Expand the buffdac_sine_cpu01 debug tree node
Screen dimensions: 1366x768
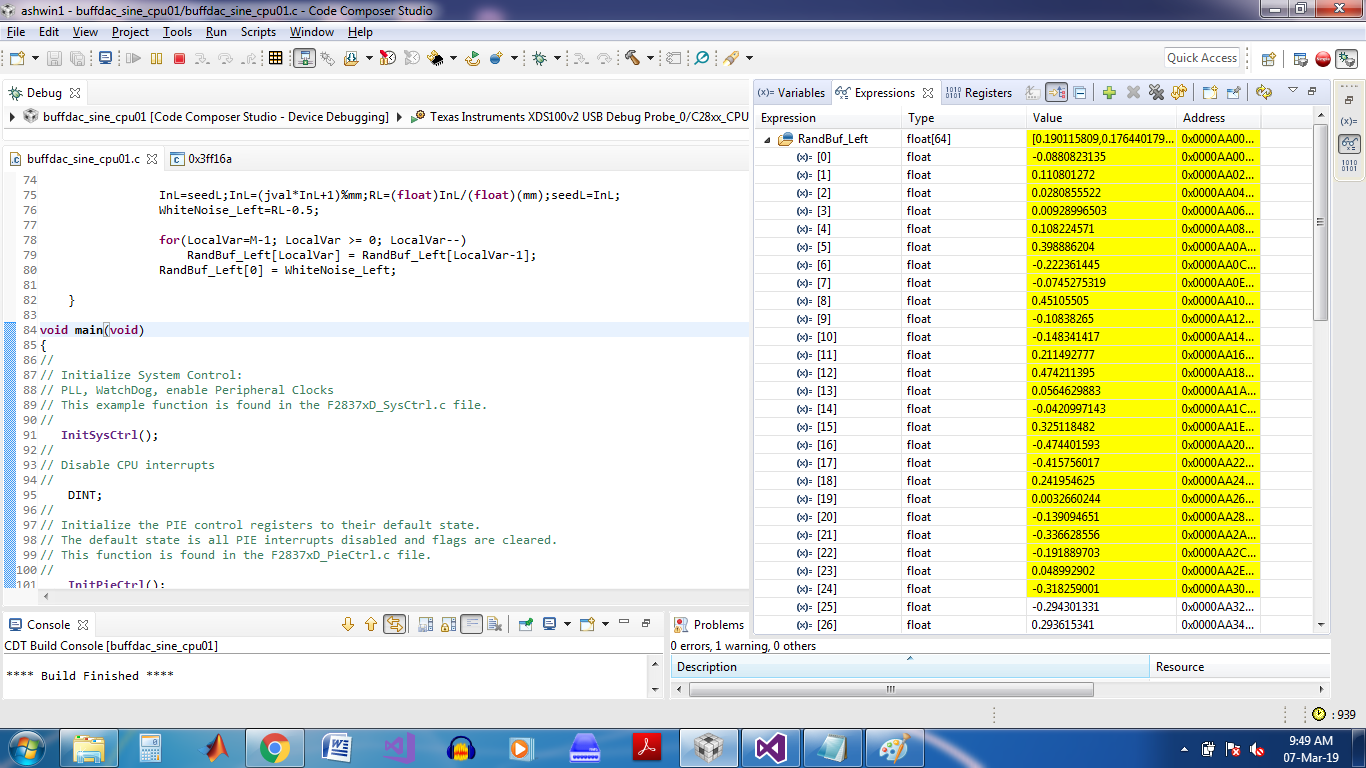pyautogui.click(x=12, y=117)
